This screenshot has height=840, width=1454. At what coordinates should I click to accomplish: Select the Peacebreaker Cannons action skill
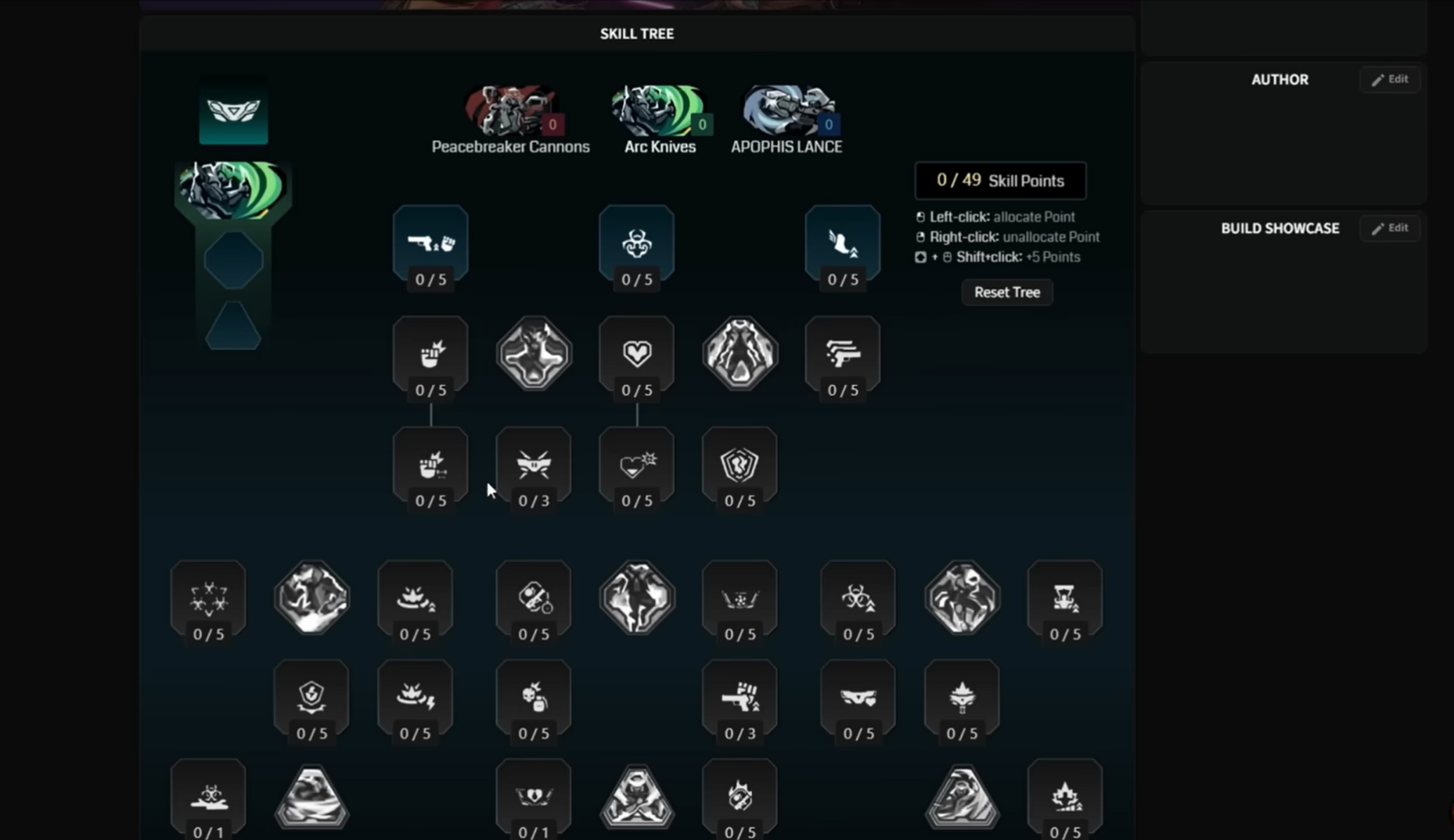pos(510,119)
